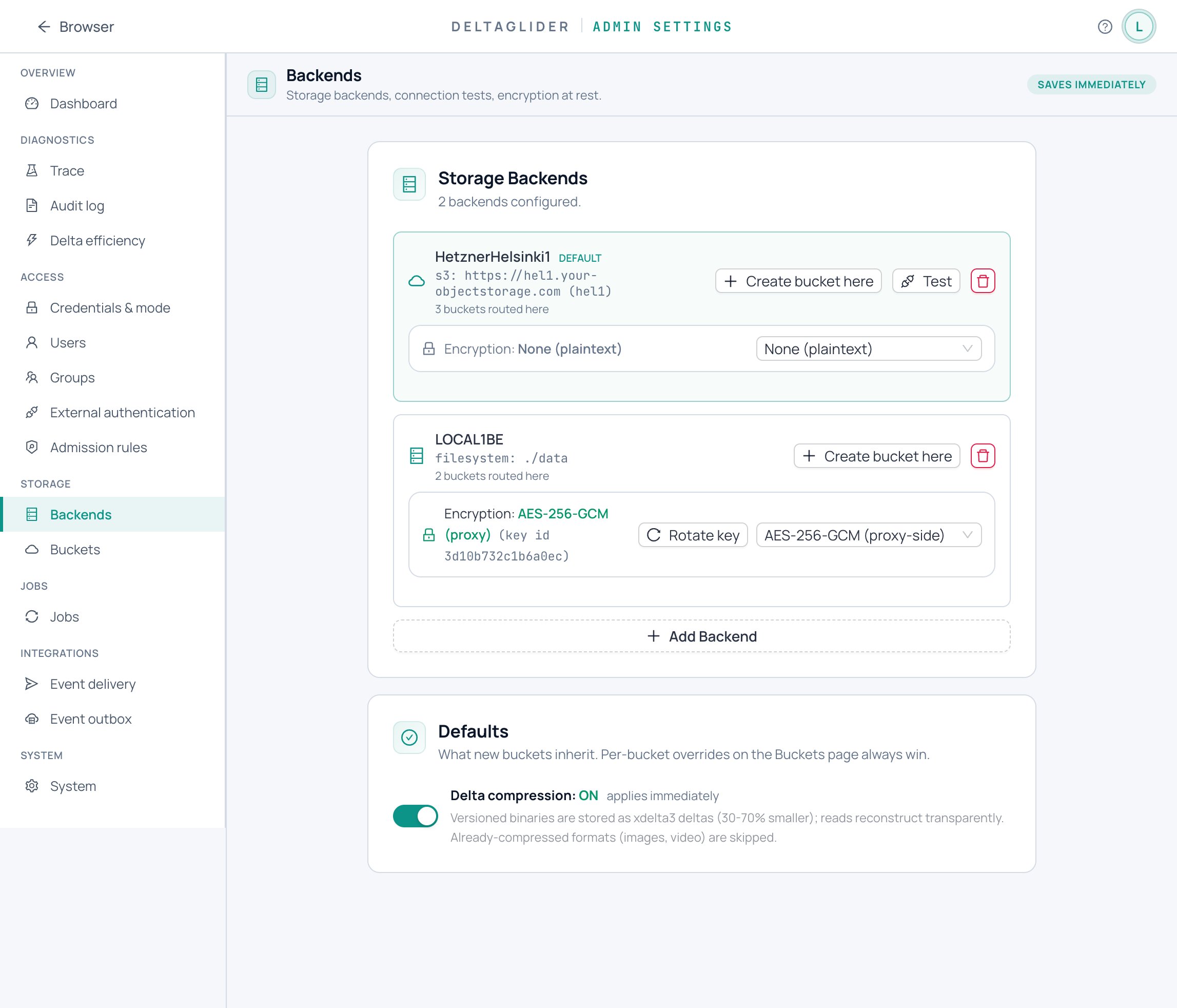Delete the LOCAL1BE backend
The image size is (1177, 1008).
tap(983, 456)
